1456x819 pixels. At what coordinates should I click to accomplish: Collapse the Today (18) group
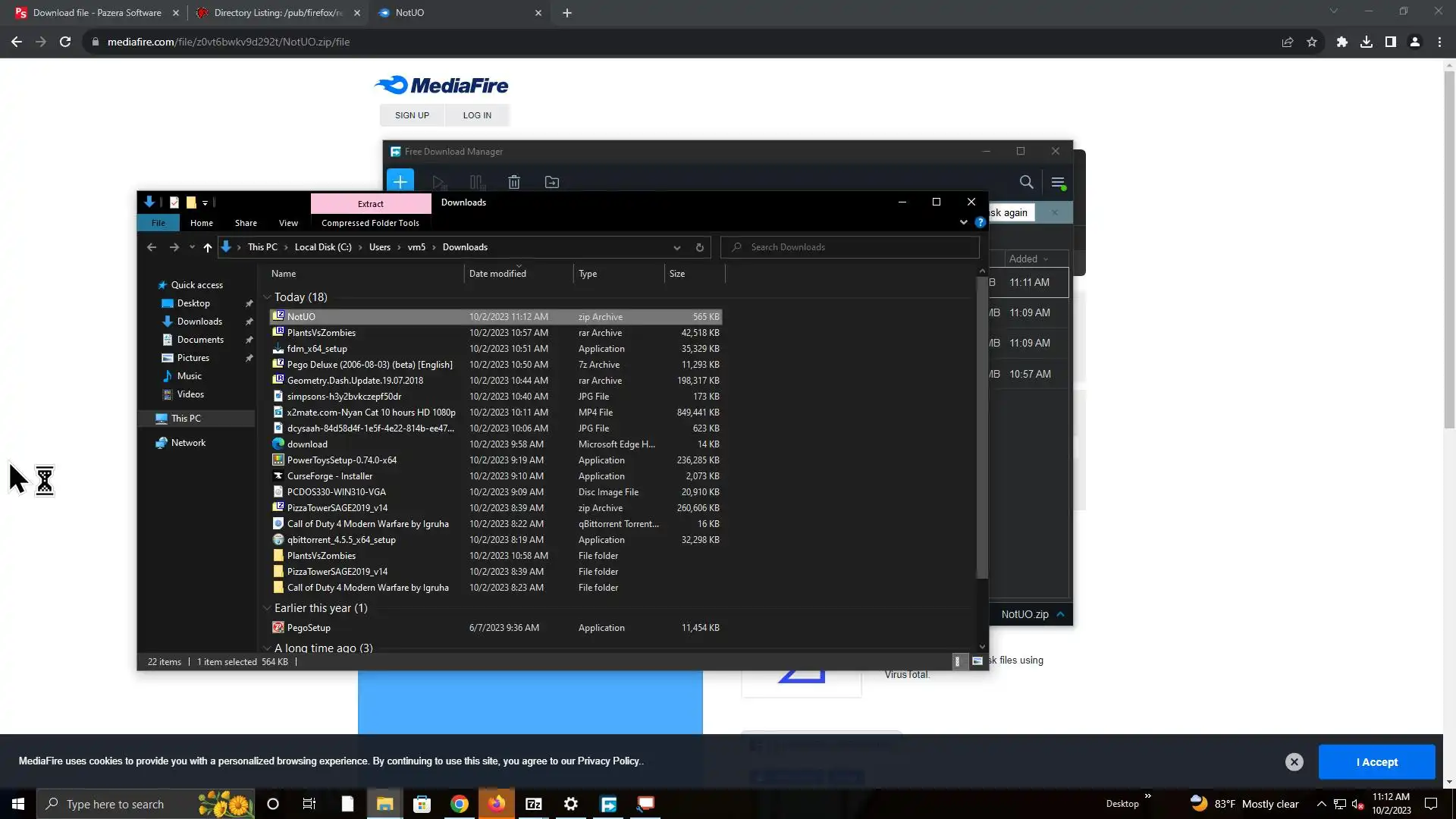pyautogui.click(x=267, y=297)
